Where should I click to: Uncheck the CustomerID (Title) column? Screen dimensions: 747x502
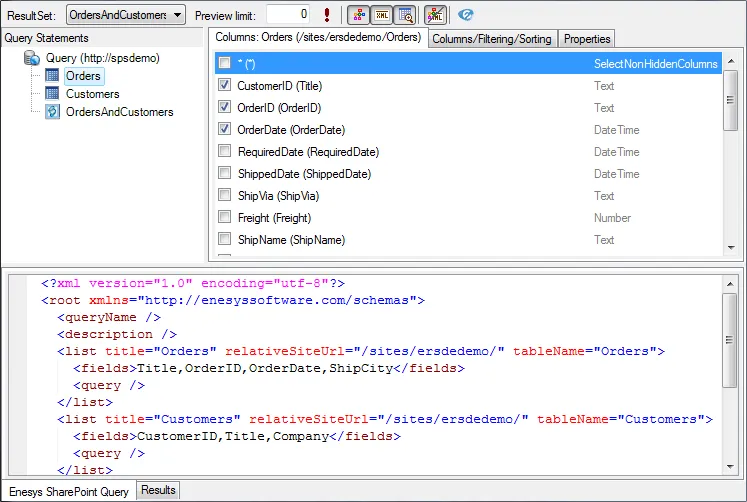pos(225,86)
